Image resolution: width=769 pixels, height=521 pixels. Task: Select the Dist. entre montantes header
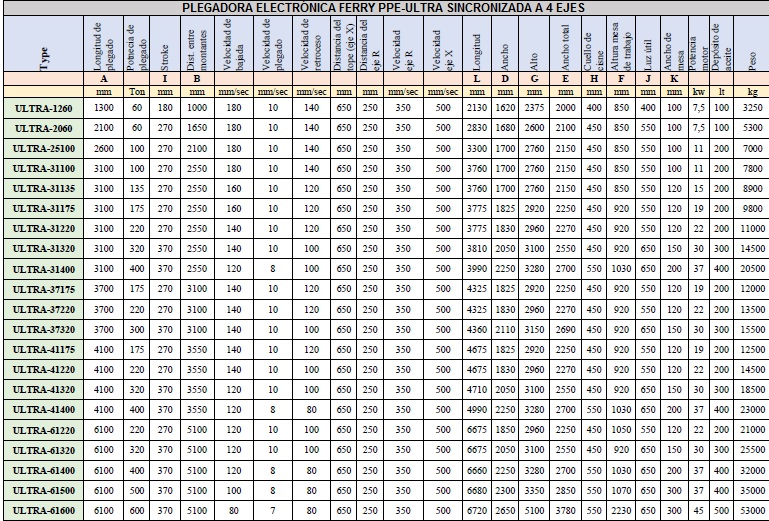click(197, 44)
